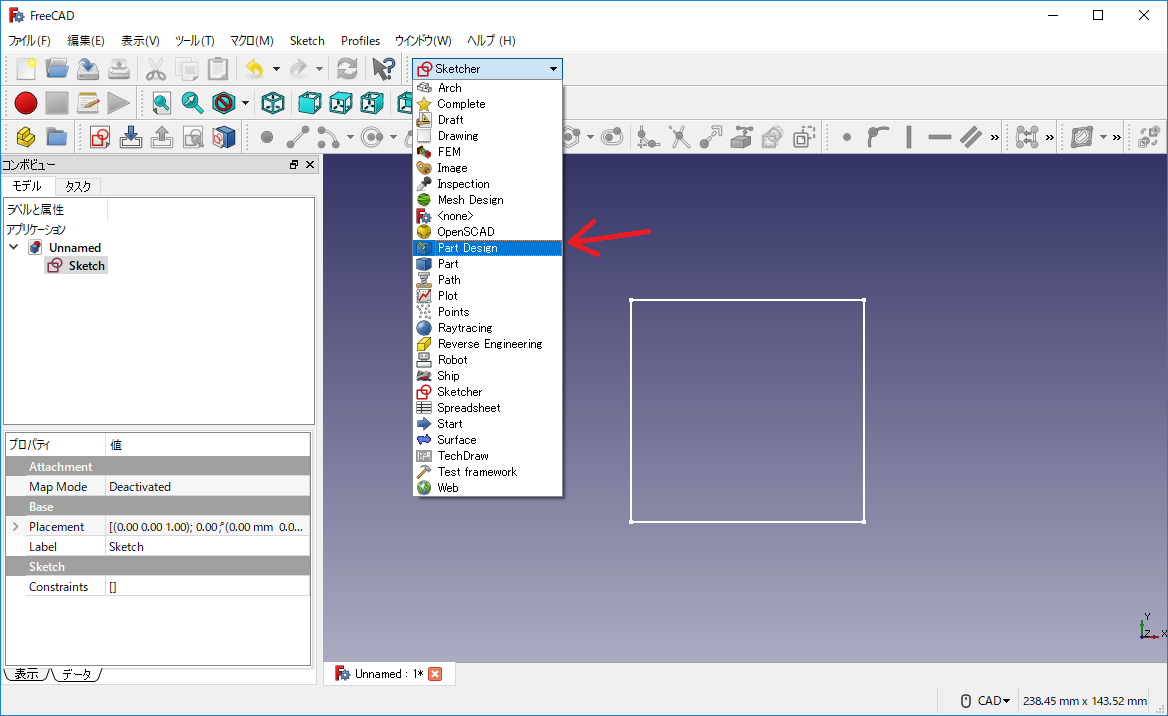The height and width of the screenshot is (716, 1168).
Task: Click the create group folder icon
Action: (57, 137)
